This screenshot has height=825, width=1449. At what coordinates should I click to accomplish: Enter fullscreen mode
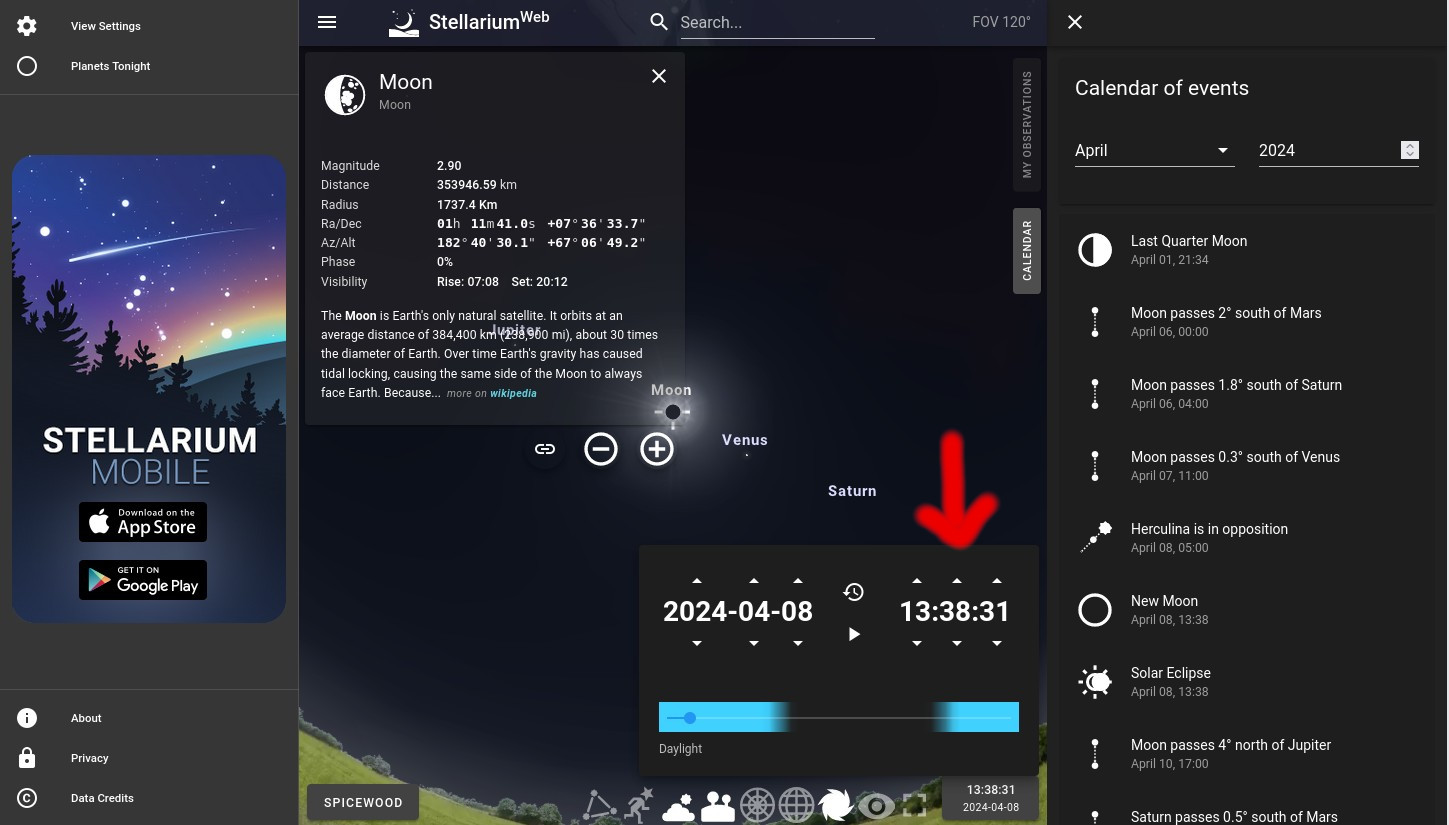point(914,805)
